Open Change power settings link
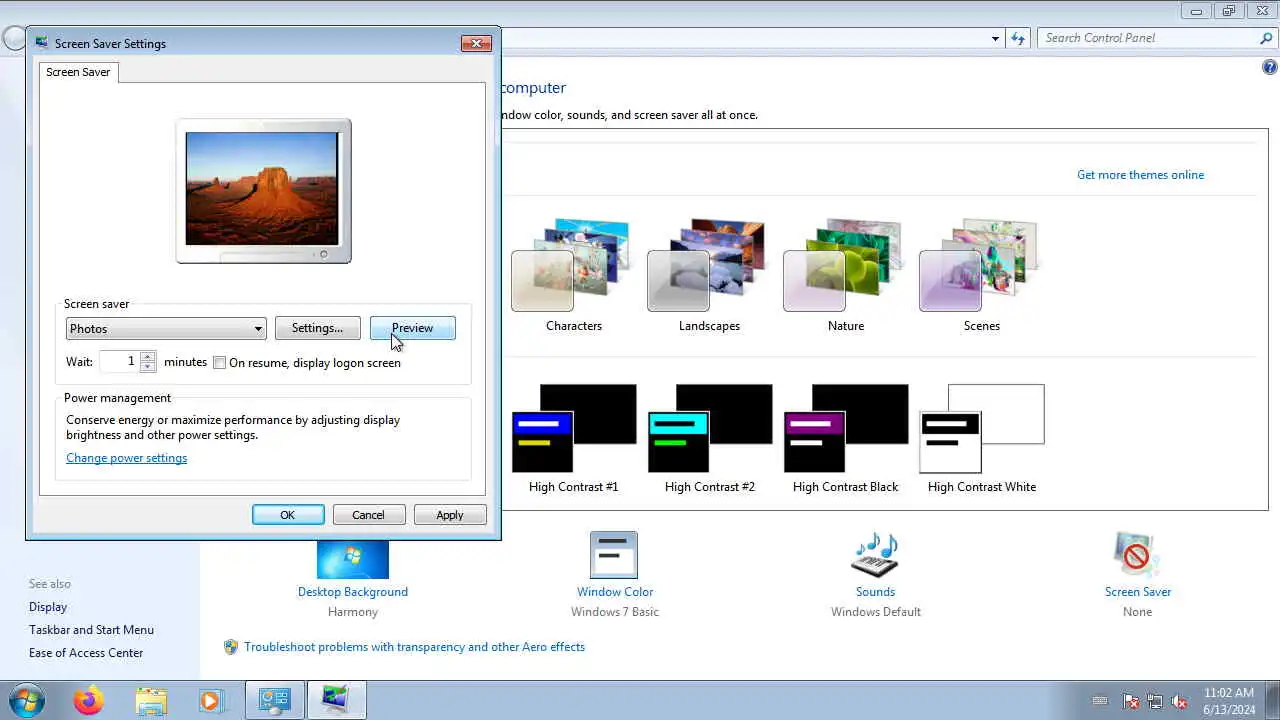Screen dimensions: 1280x720 point(126,458)
